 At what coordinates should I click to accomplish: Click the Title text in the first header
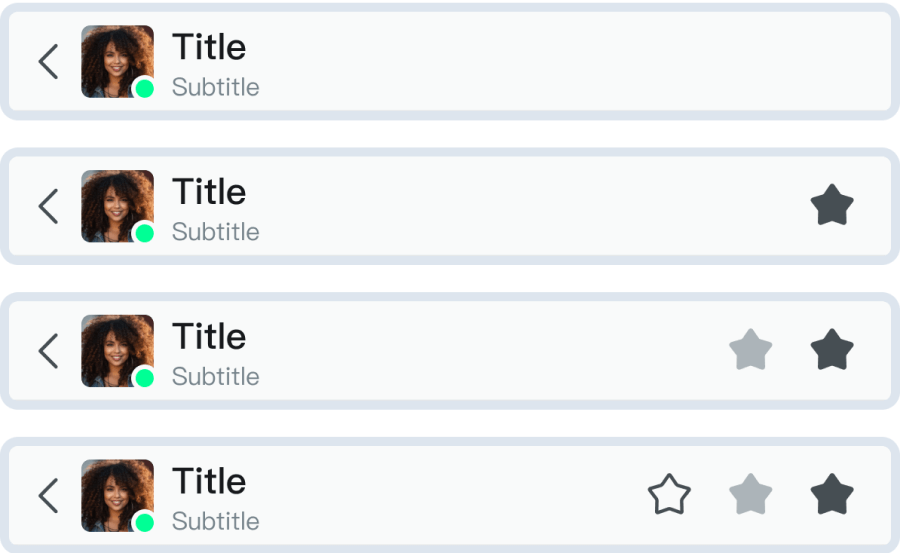pyautogui.click(x=209, y=47)
